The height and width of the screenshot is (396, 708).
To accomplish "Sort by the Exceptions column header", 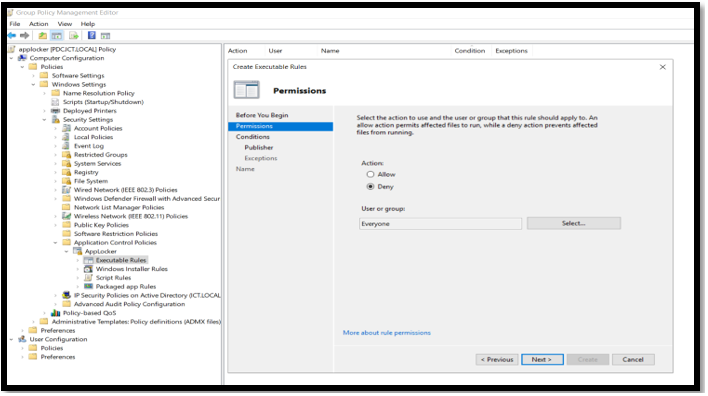I will coord(511,51).
